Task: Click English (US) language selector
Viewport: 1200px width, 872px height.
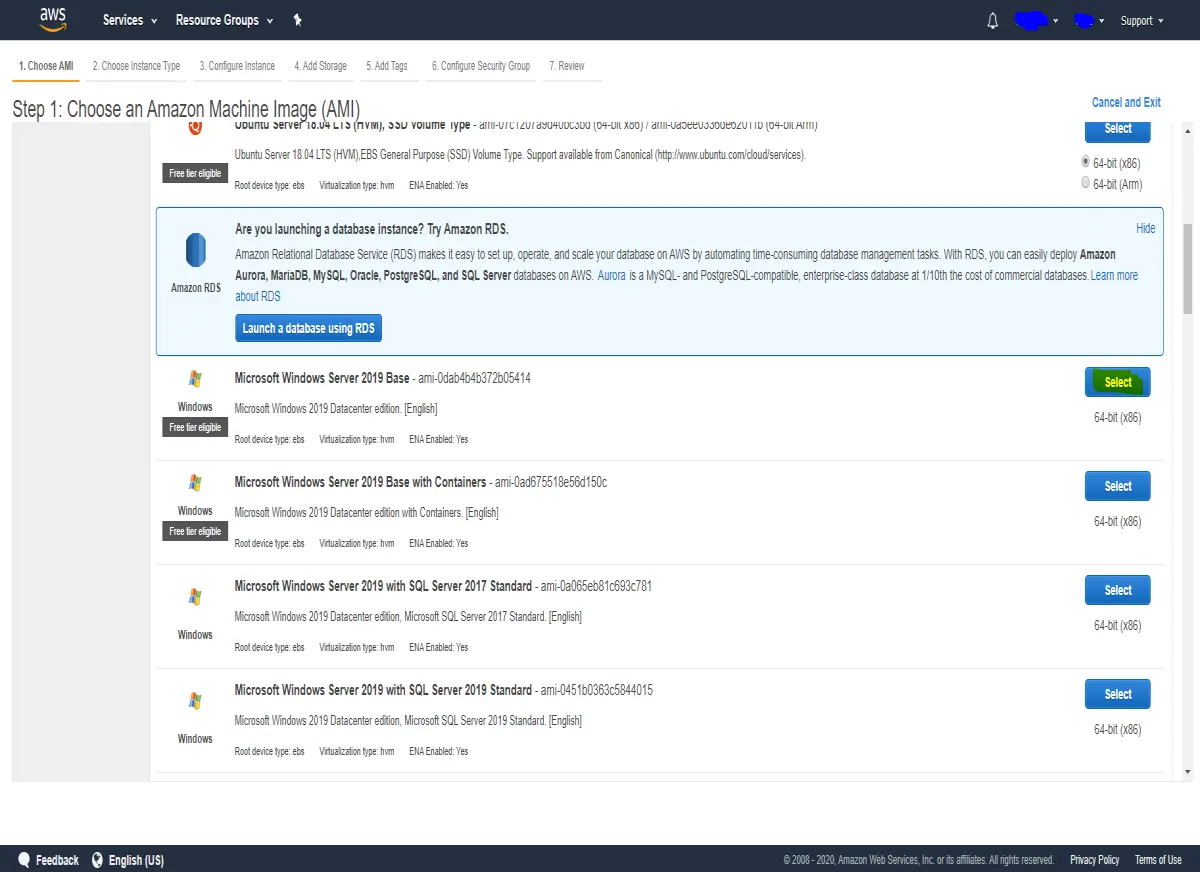Action: (x=136, y=860)
